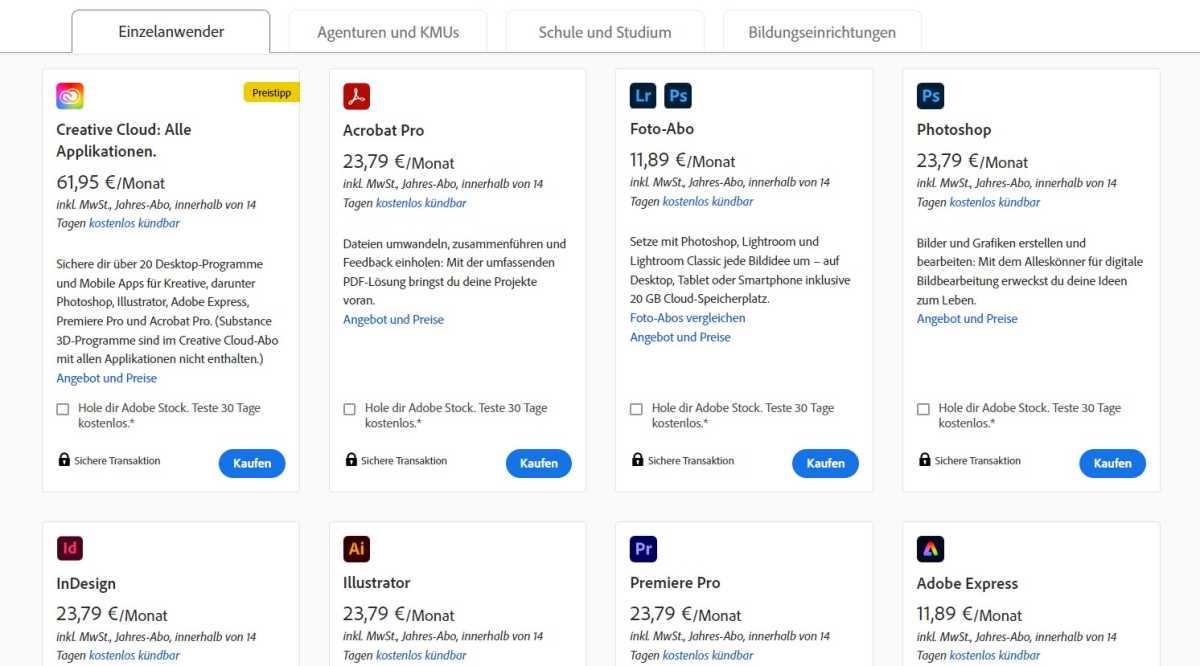This screenshot has height=666, width=1200.
Task: Click Kaufen button for Photoshop
Action: coord(1112,463)
